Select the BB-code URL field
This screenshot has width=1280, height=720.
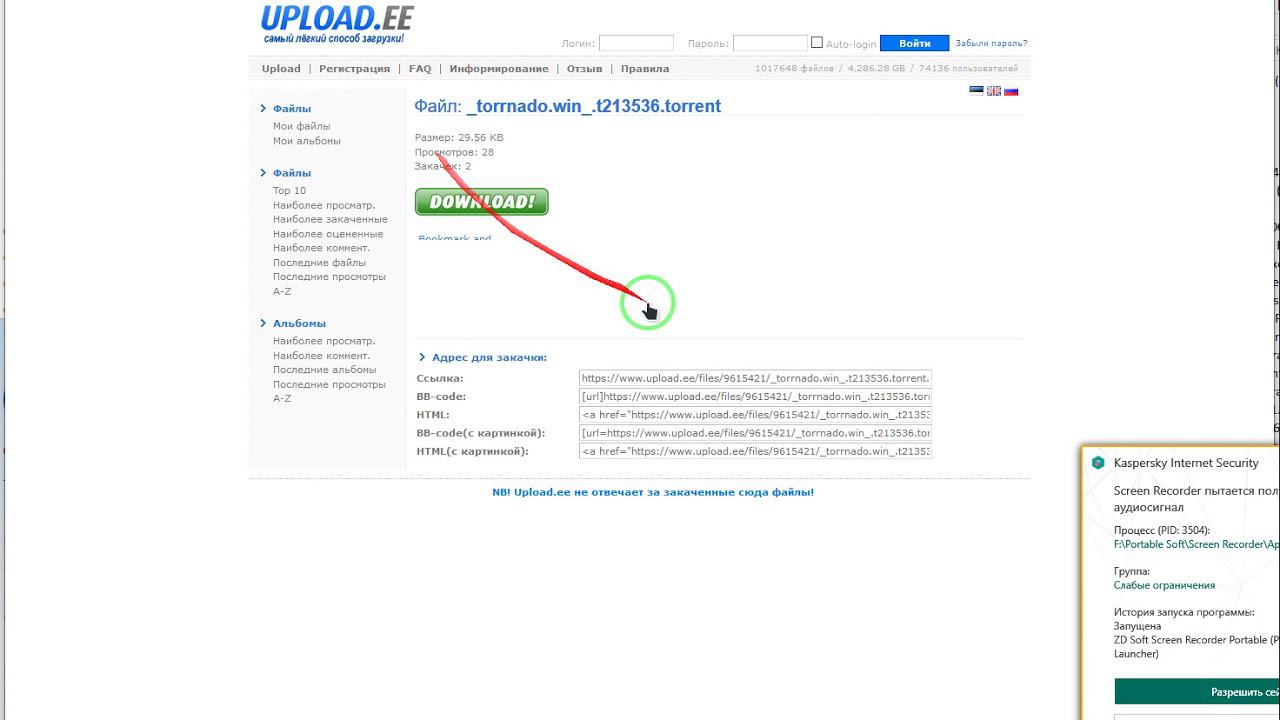755,396
